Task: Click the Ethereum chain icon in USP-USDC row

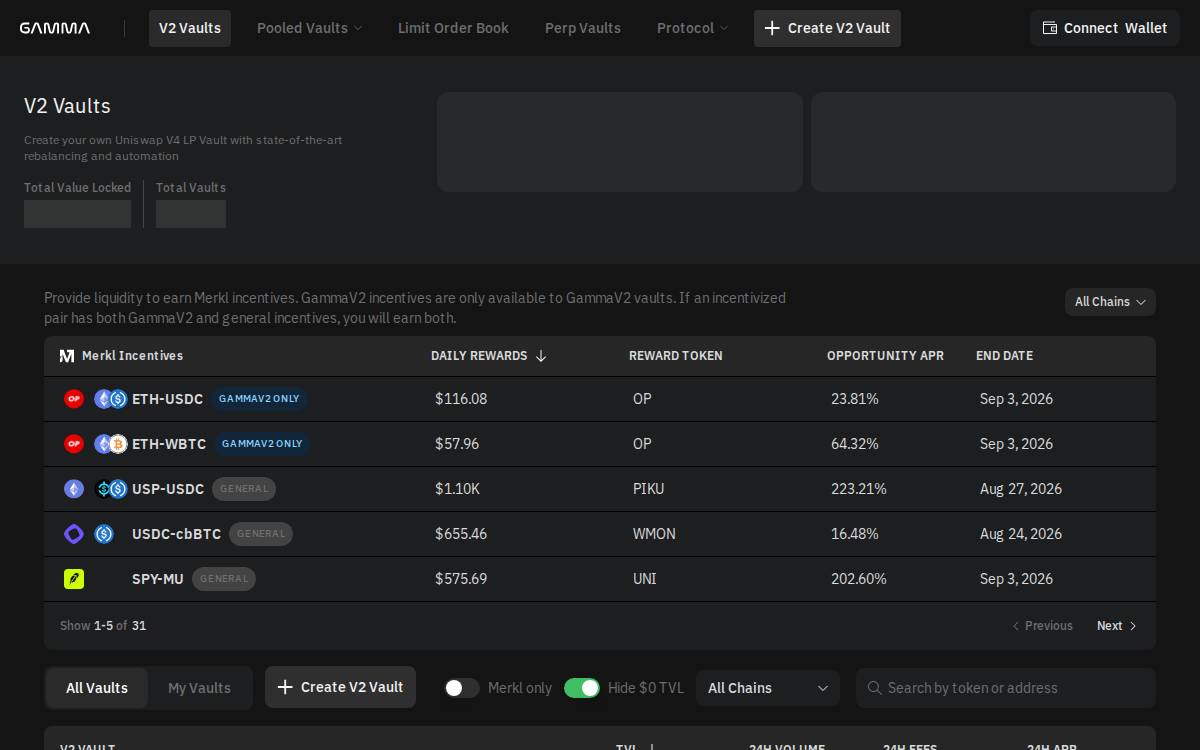Action: point(74,489)
